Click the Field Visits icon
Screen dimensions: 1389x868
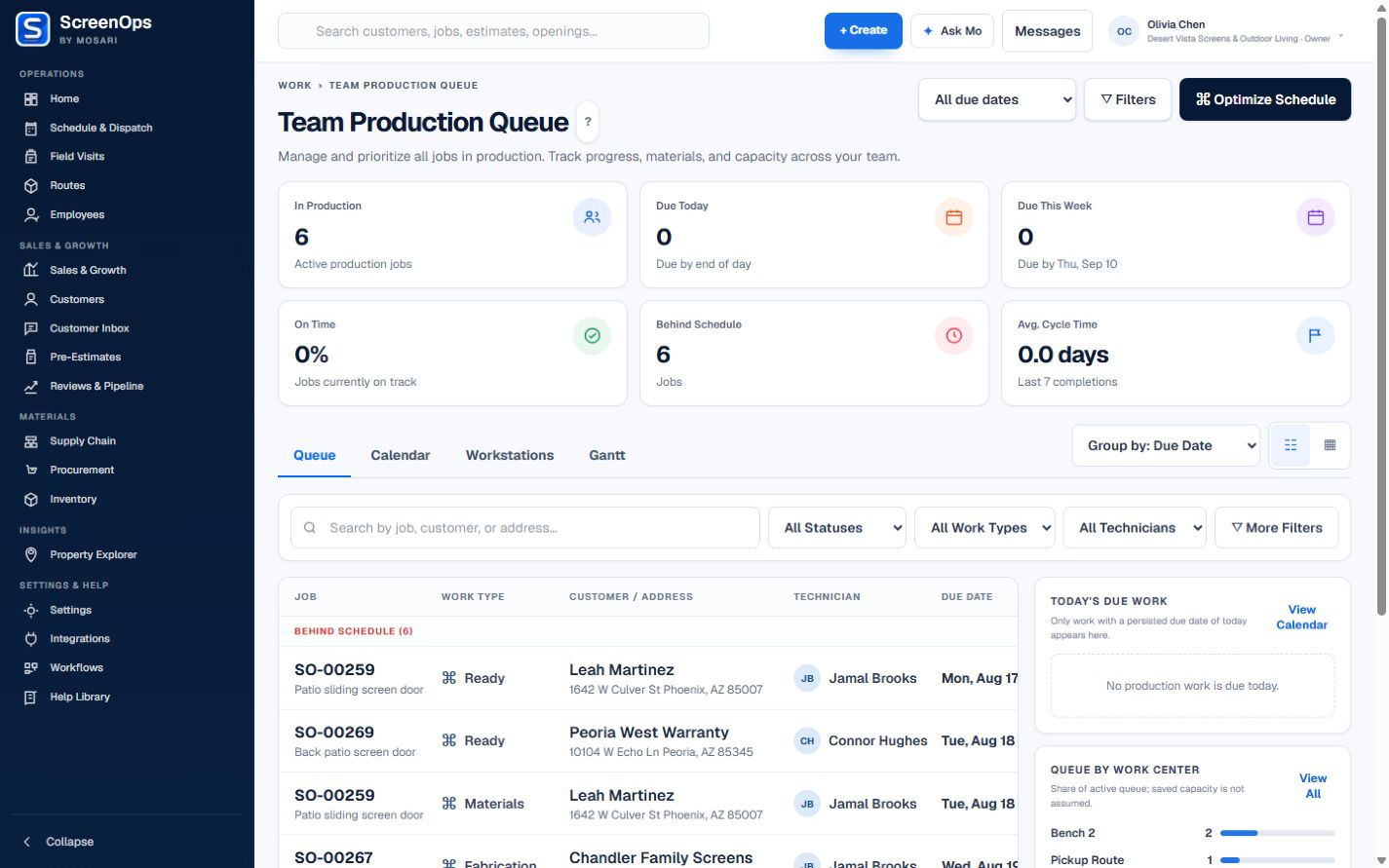click(x=31, y=157)
